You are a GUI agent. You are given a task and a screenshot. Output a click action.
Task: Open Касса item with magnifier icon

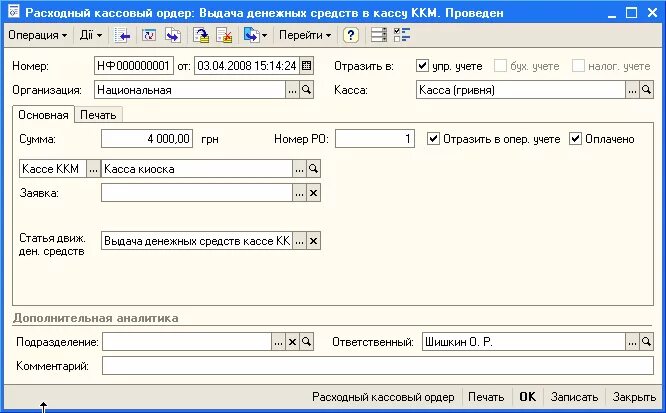click(x=646, y=90)
